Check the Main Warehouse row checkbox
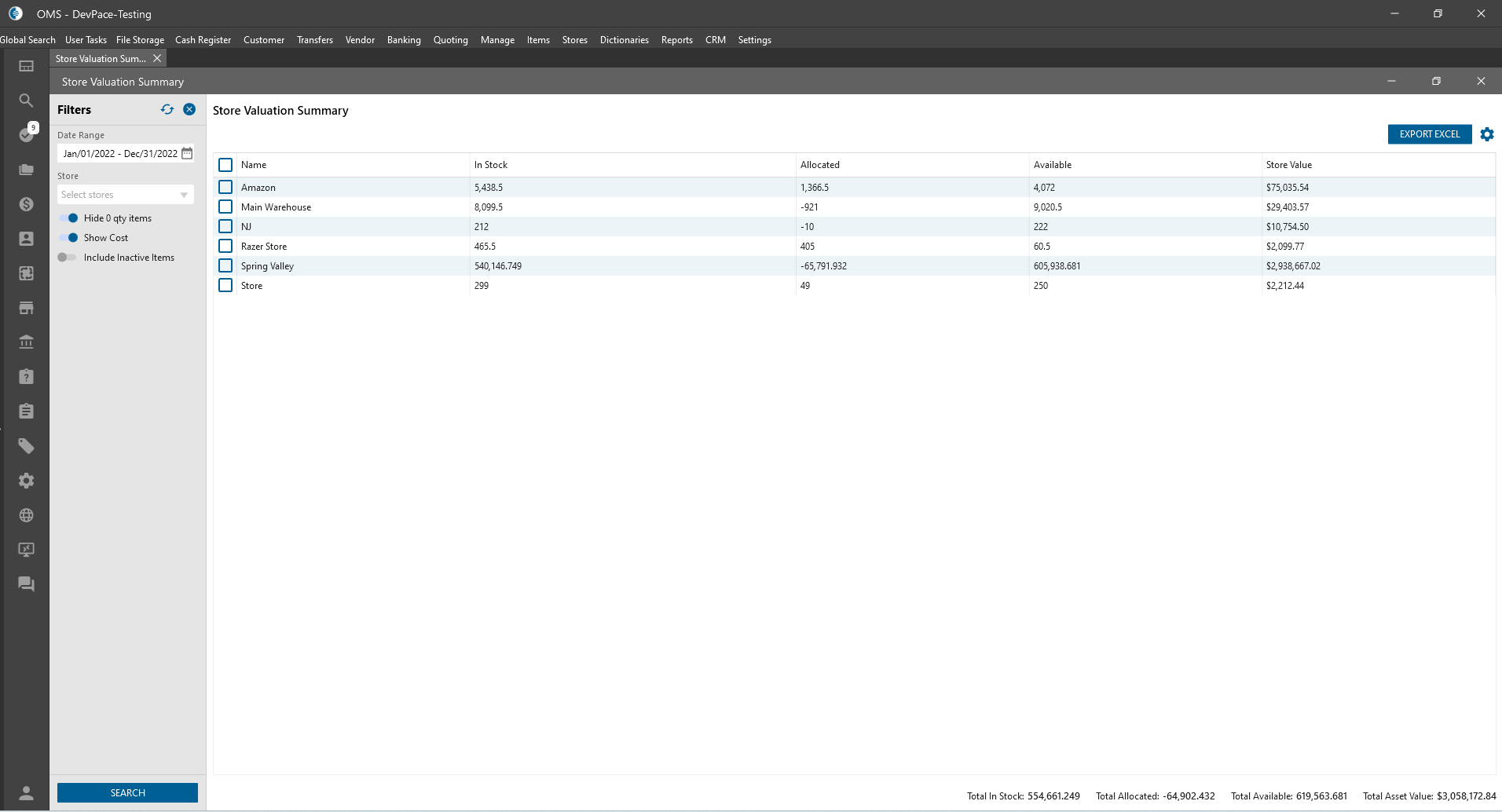 225,207
